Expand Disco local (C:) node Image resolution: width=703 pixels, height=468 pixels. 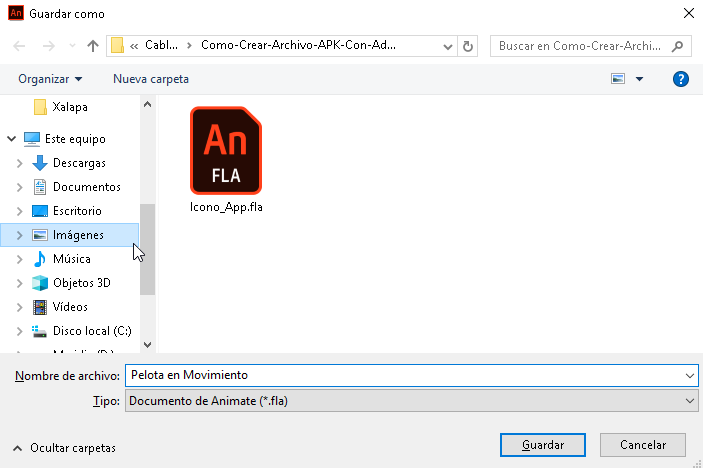(19, 331)
